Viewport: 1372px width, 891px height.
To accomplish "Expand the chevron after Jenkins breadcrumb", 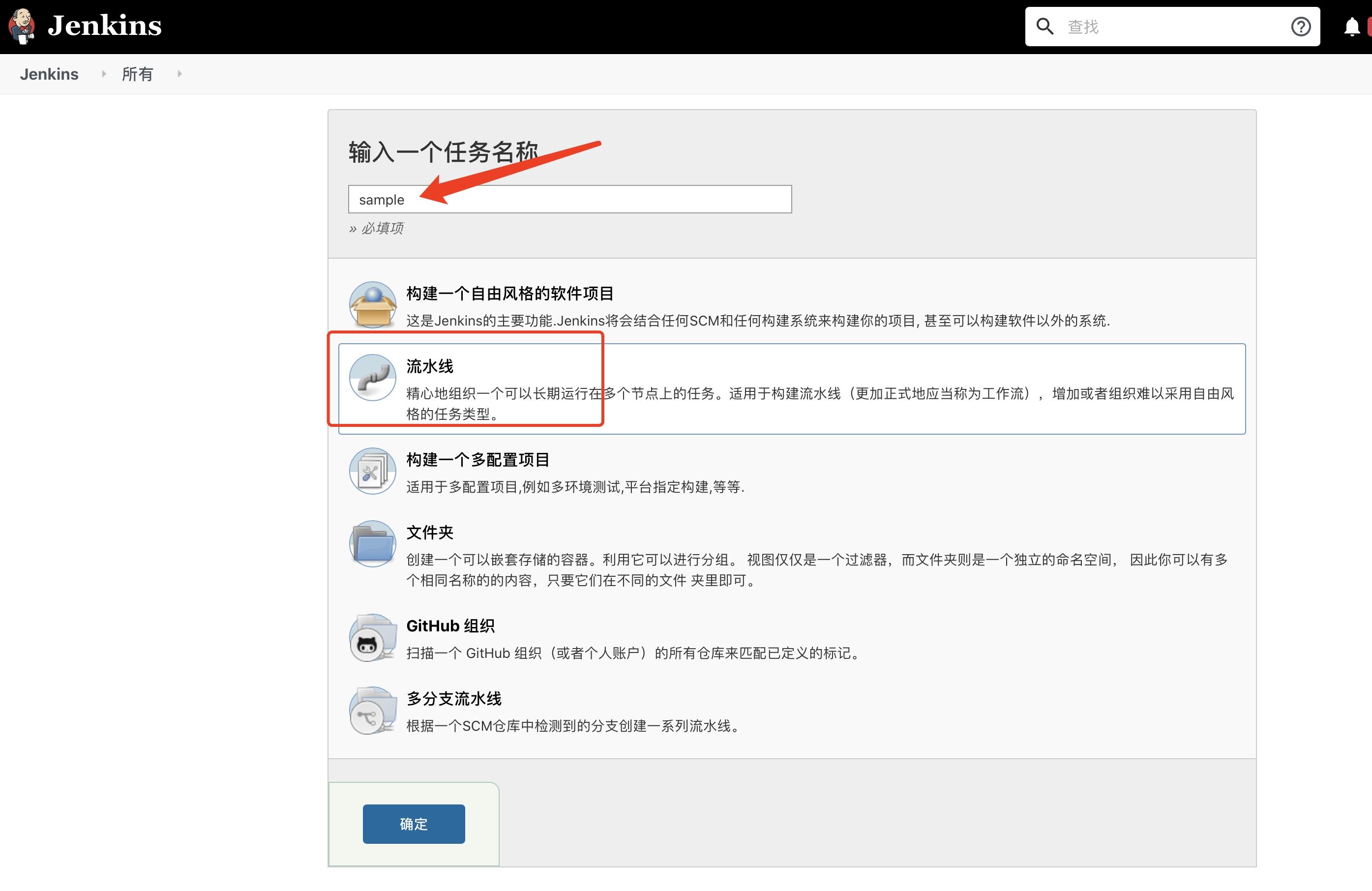I will click(x=104, y=74).
